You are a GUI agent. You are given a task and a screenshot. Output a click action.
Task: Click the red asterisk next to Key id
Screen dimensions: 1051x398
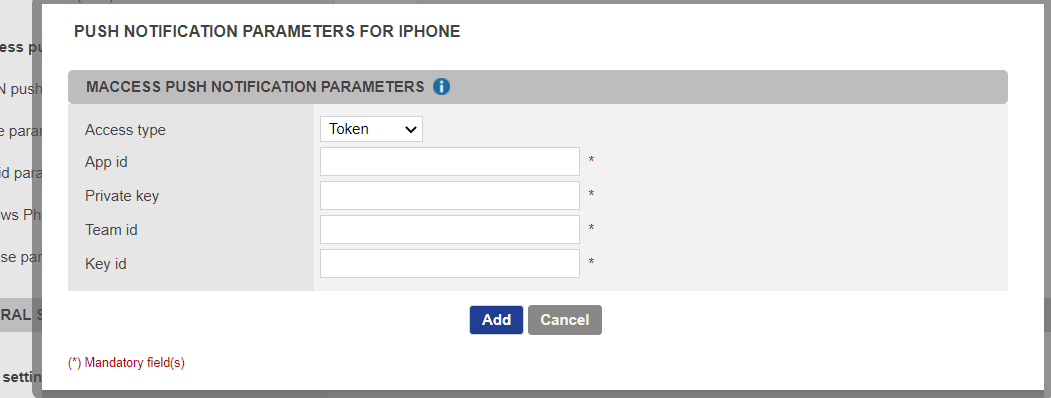pos(591,262)
